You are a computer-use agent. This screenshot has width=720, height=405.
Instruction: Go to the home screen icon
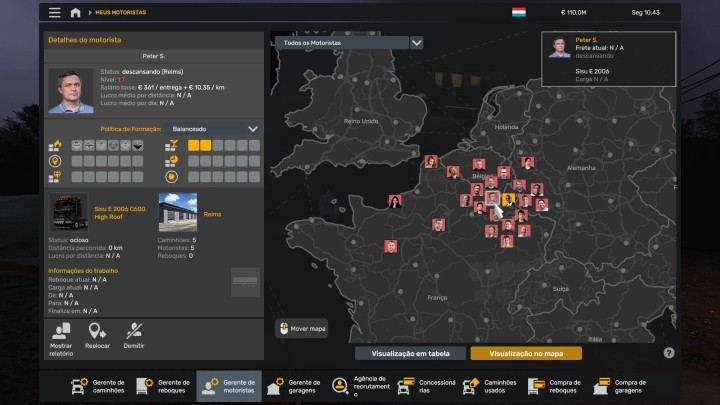click(75, 12)
